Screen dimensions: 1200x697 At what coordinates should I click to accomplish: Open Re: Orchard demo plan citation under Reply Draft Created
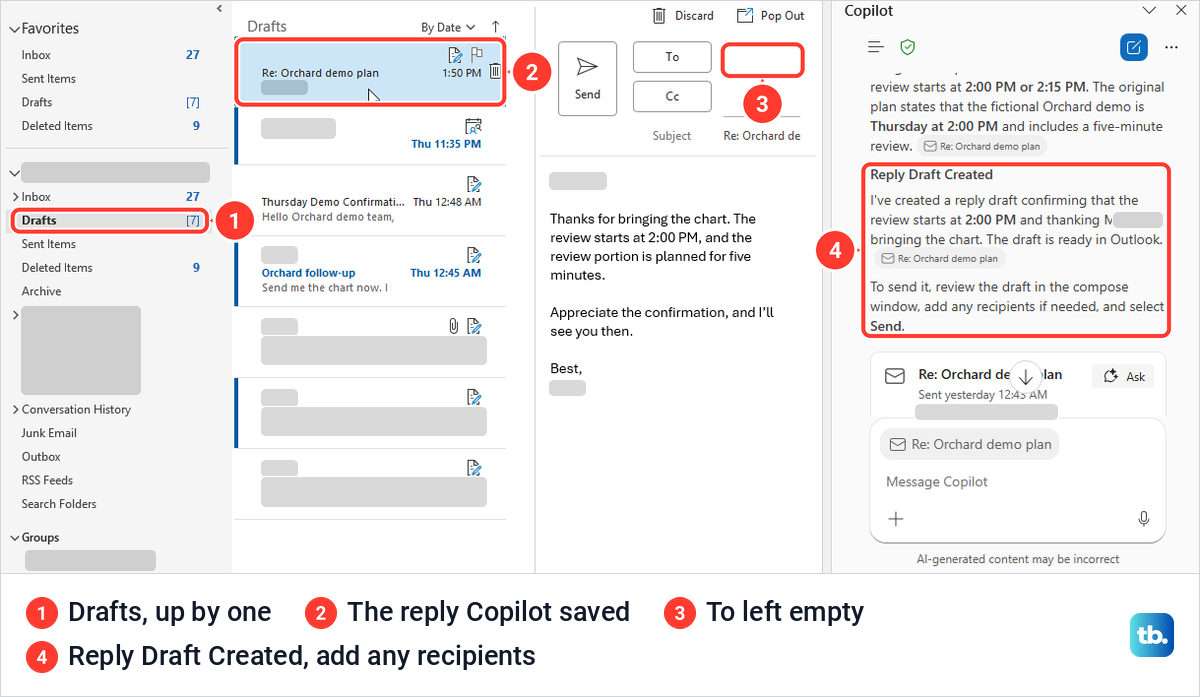coord(939,258)
